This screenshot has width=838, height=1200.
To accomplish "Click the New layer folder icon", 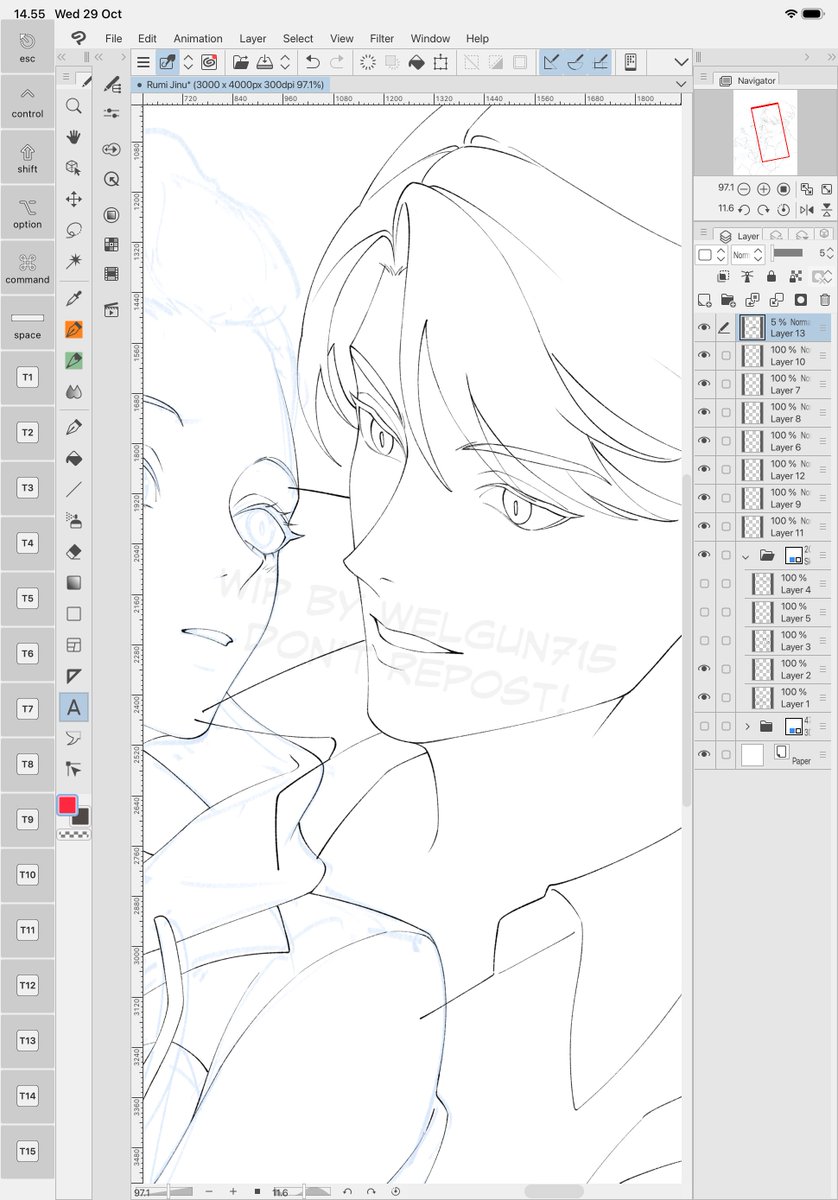I will click(728, 299).
